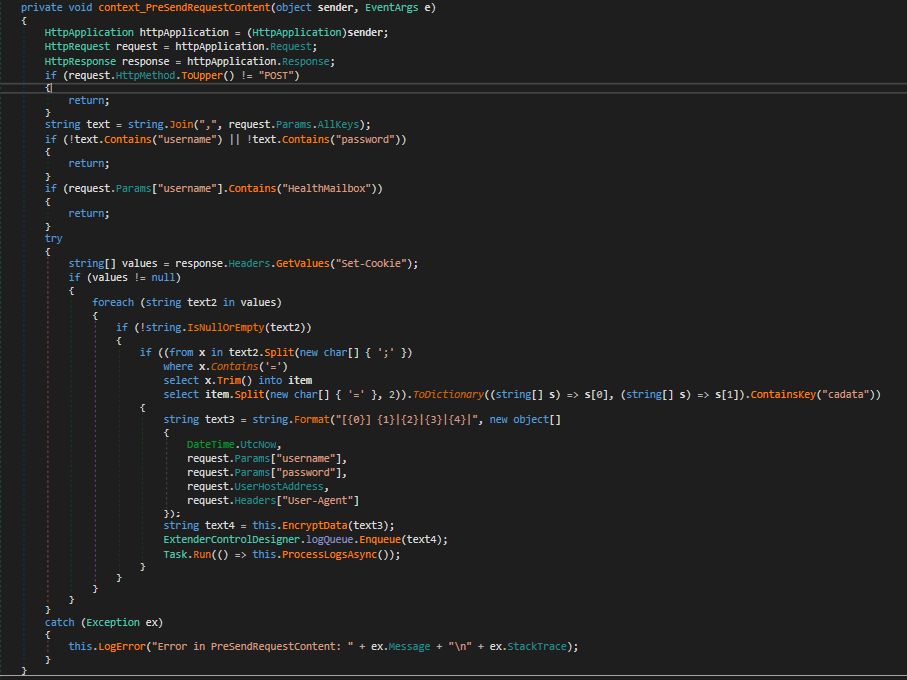The width and height of the screenshot is (907, 680).
Task: Click the 'private' keyword in the method signature
Action: (x=42, y=8)
